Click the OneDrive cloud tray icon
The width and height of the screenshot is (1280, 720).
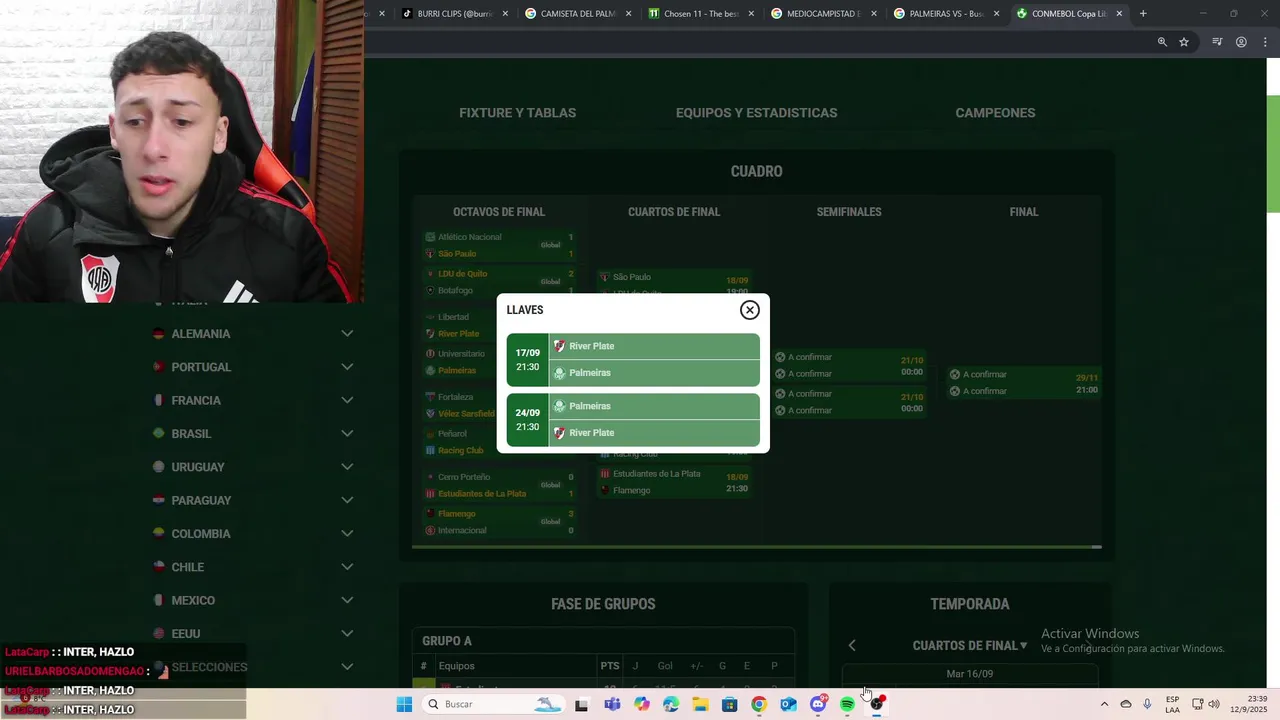point(1126,704)
